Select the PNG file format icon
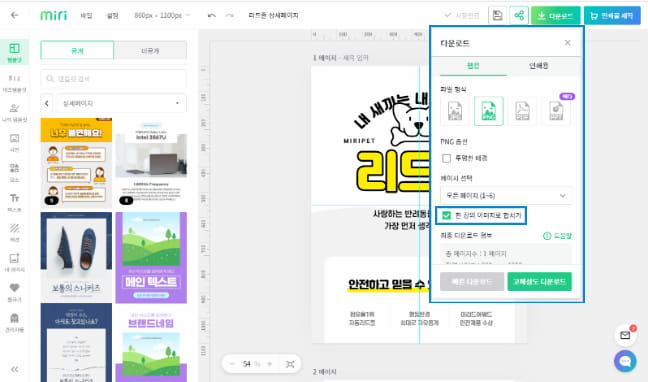 (488, 111)
